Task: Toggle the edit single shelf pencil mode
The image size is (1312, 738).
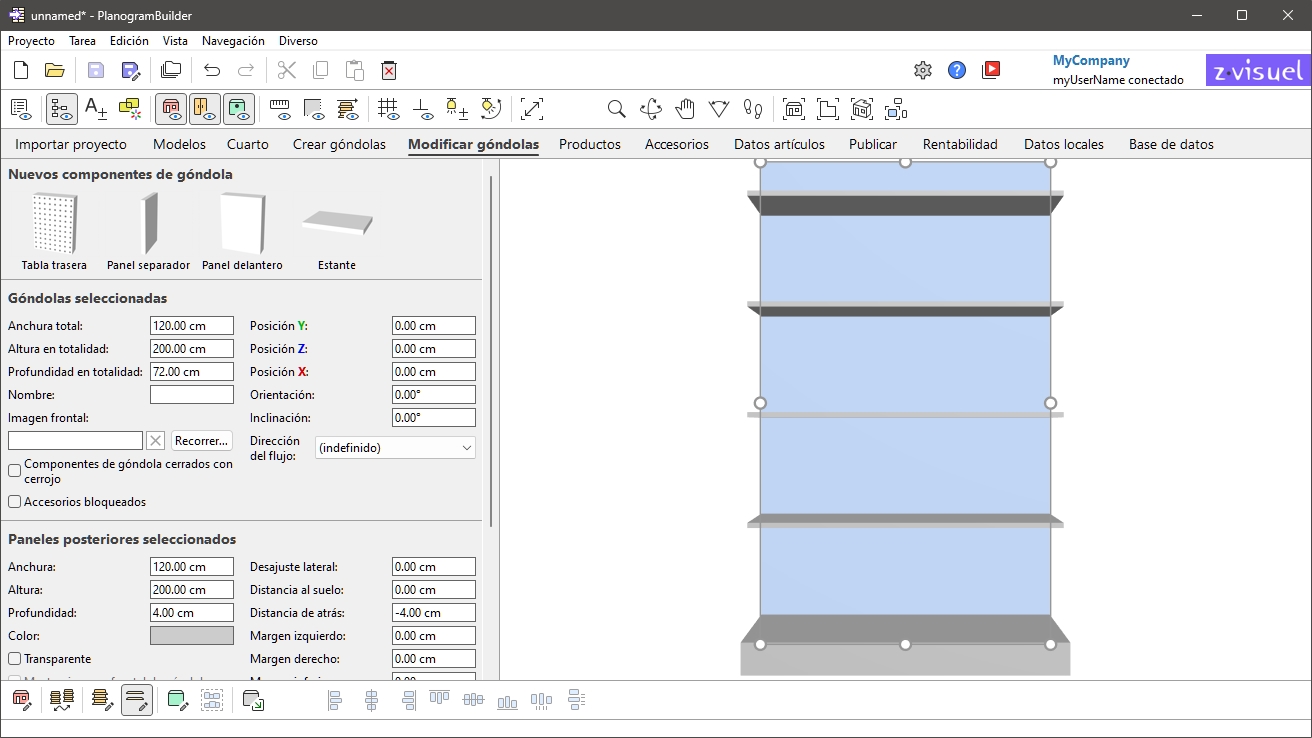Action: pos(137,700)
